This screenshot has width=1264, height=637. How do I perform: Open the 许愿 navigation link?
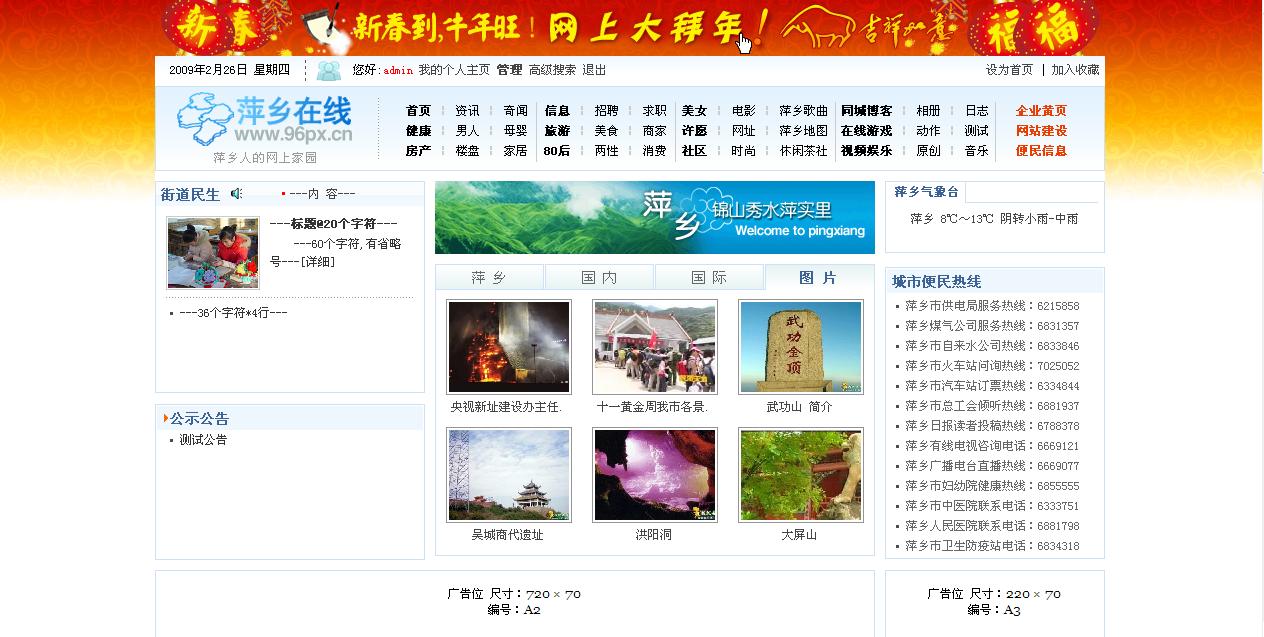point(694,131)
